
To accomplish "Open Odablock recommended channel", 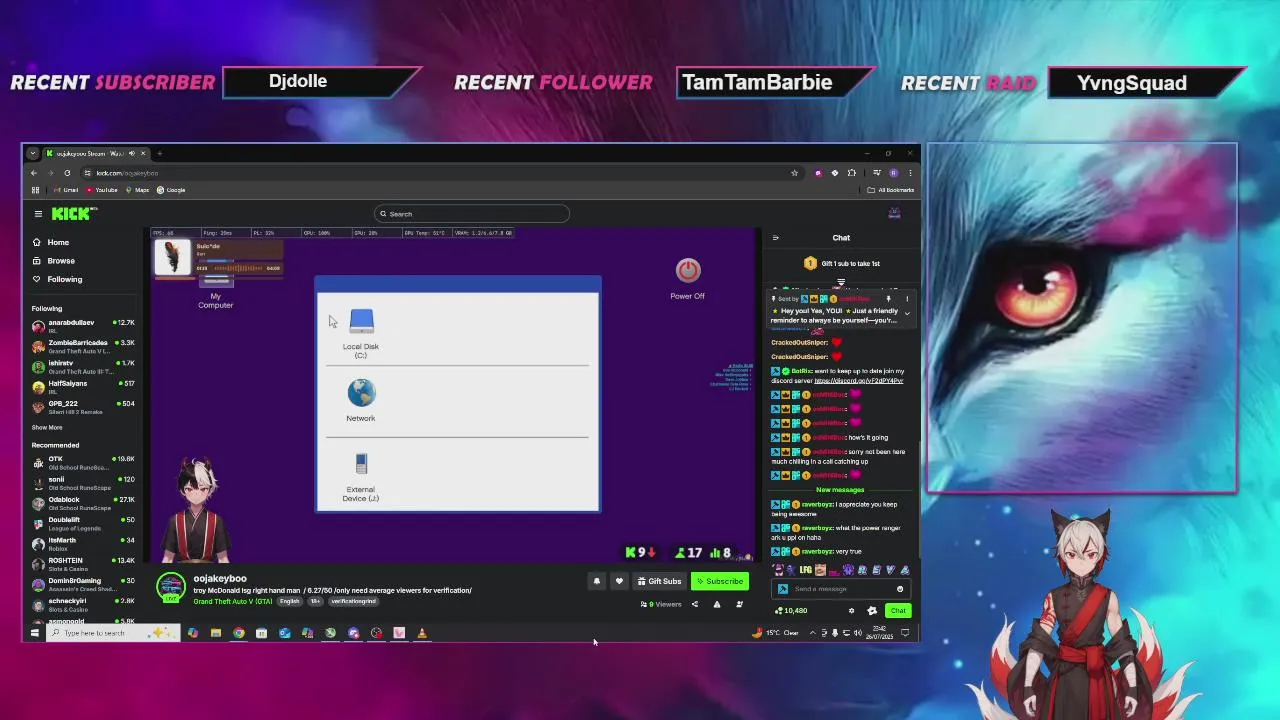I will [83, 502].
